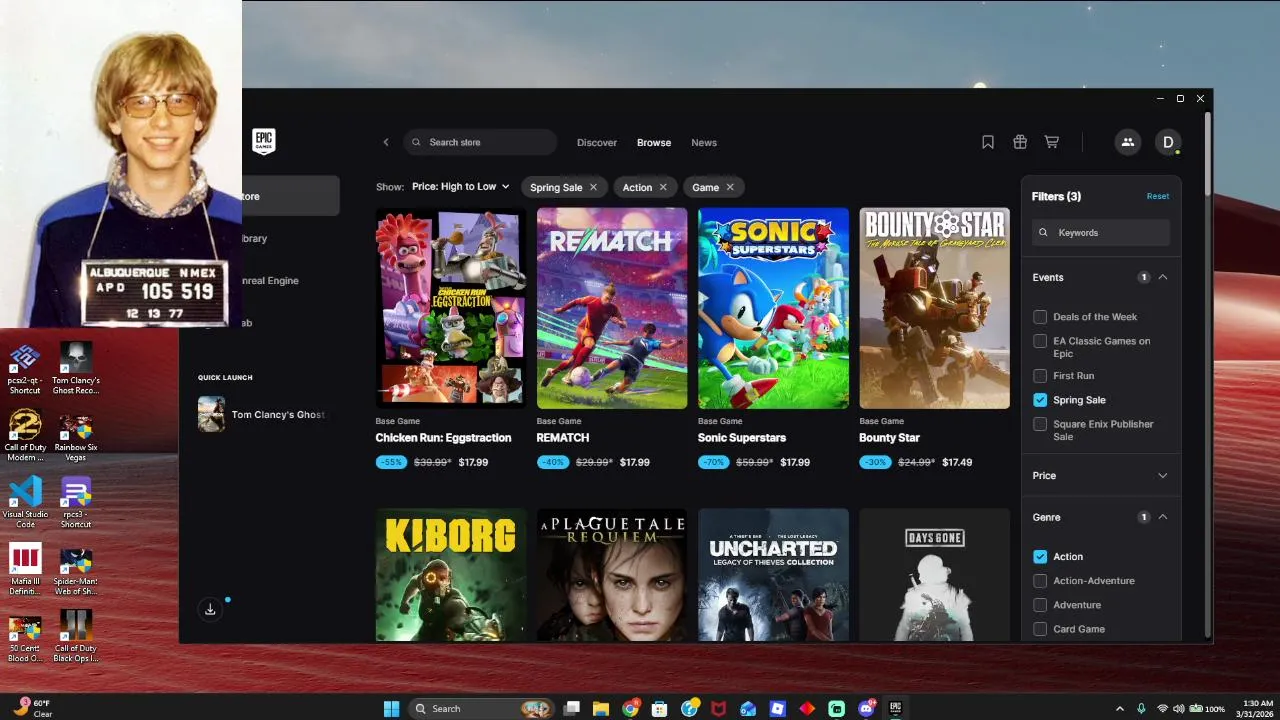Reset all filters
Image resolution: width=1280 pixels, height=720 pixels.
(x=1158, y=196)
